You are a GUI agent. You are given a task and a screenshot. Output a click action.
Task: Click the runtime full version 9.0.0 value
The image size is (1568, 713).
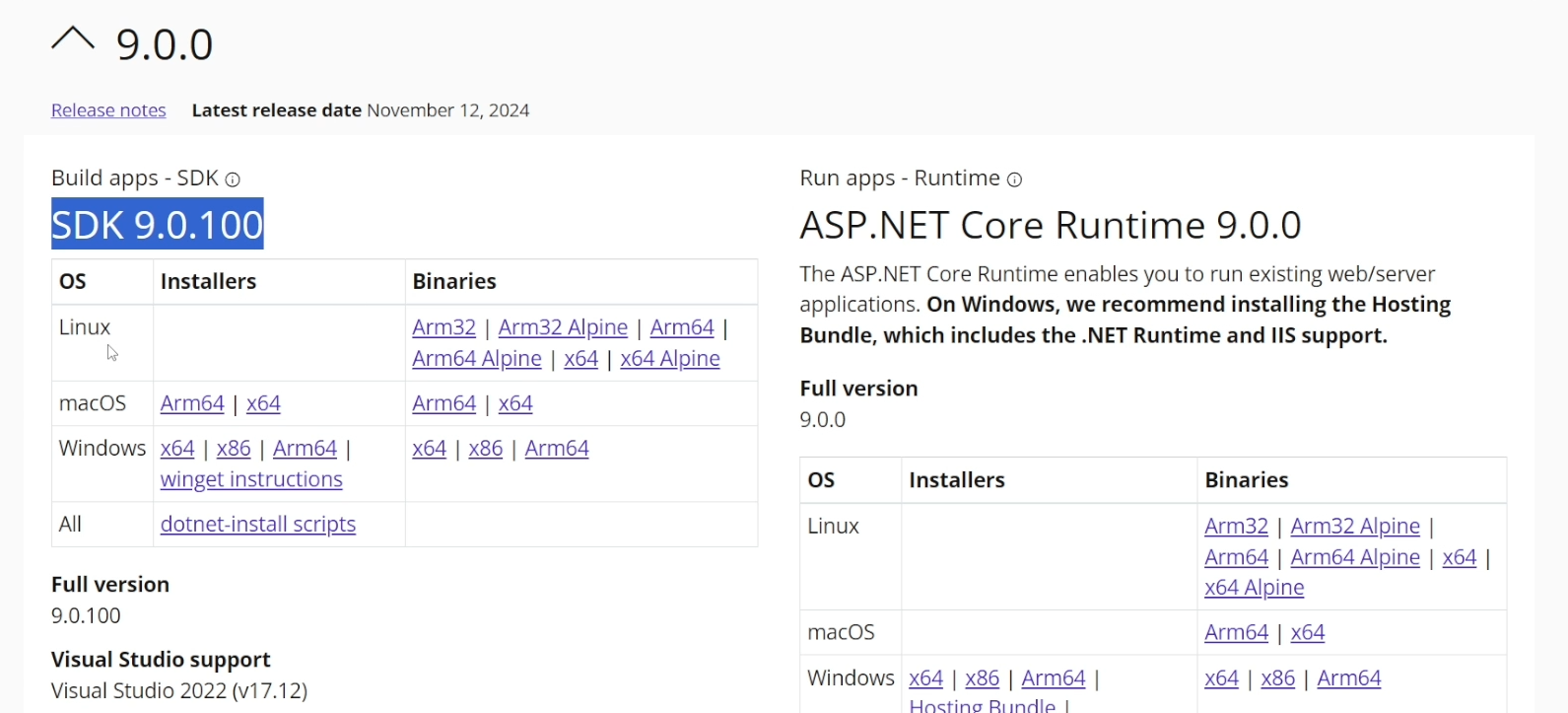point(823,420)
